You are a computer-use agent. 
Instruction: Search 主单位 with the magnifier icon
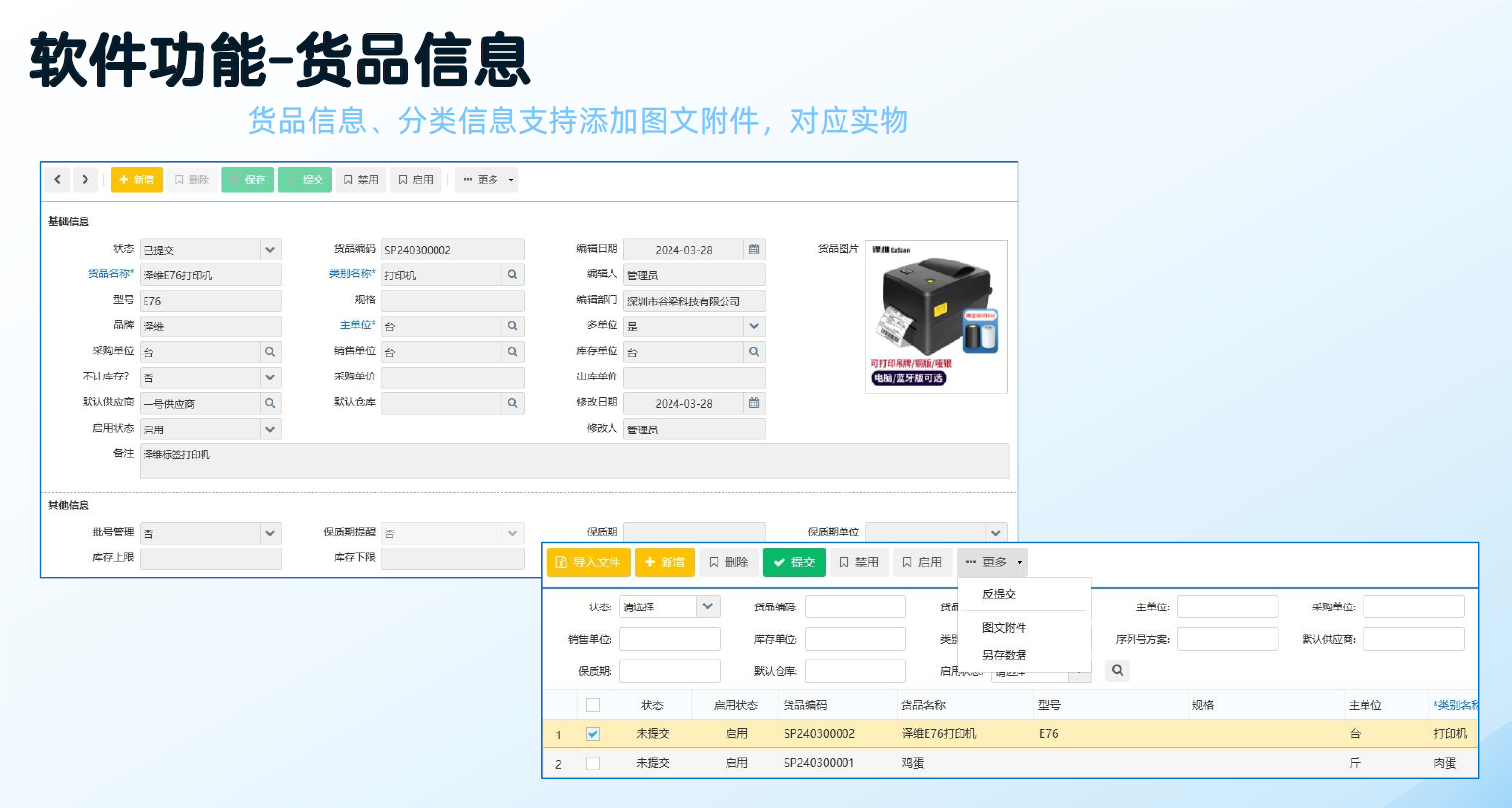point(513,326)
